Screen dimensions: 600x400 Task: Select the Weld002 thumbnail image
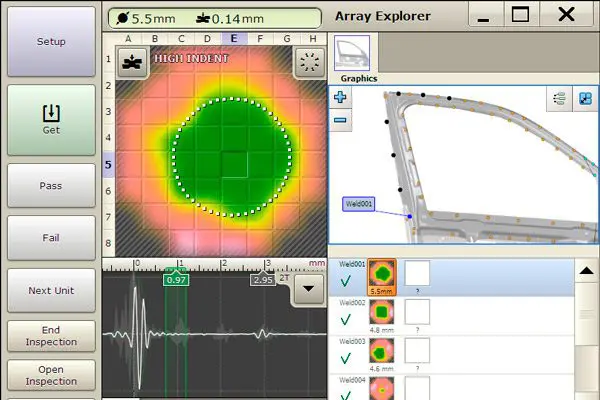[382, 313]
